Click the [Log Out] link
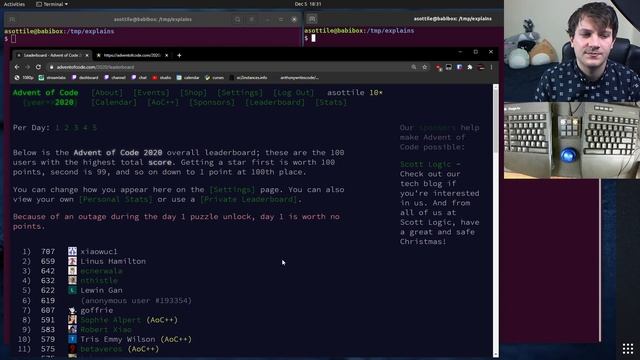This screenshot has width=640, height=360. [x=293, y=93]
